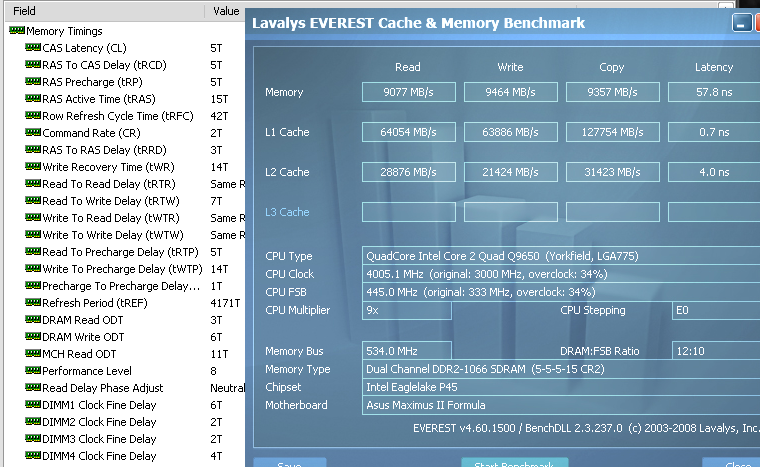Click the CPU Stepping field E0
This screenshot has height=467, width=760.
716,310
